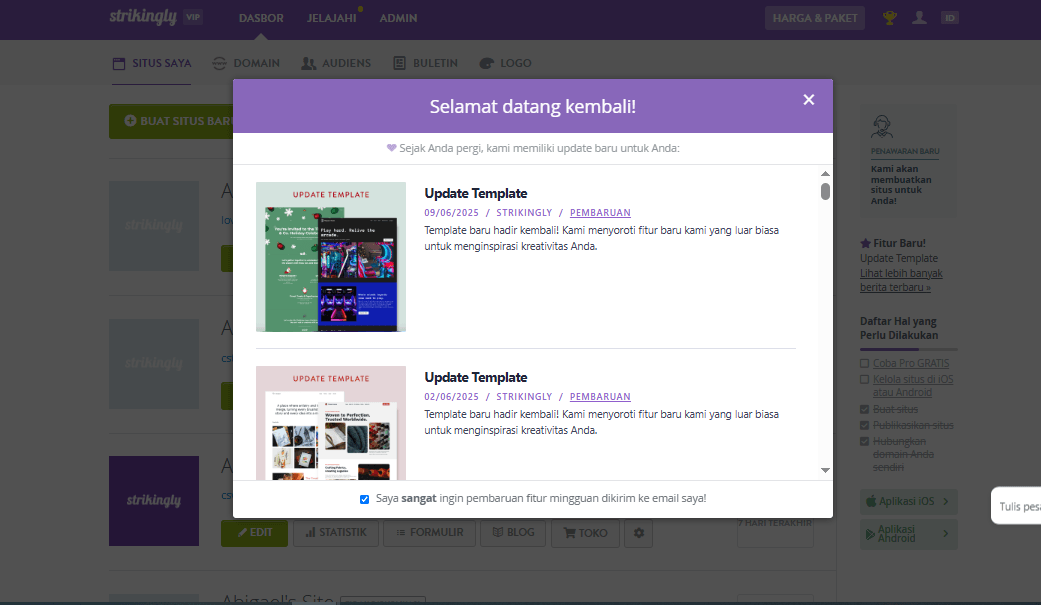
Task: Toggle the Hubungkan domain Anda checkbox
Action: [x=864, y=441]
